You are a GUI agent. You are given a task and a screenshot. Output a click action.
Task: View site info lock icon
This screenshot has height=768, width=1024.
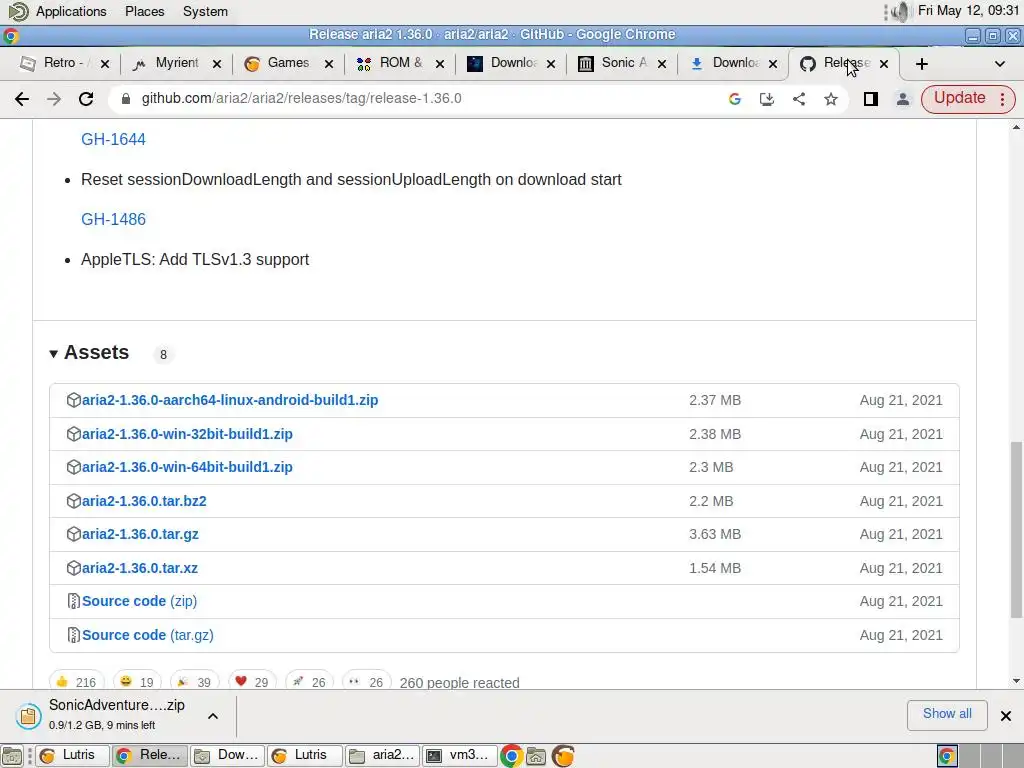[126, 99]
